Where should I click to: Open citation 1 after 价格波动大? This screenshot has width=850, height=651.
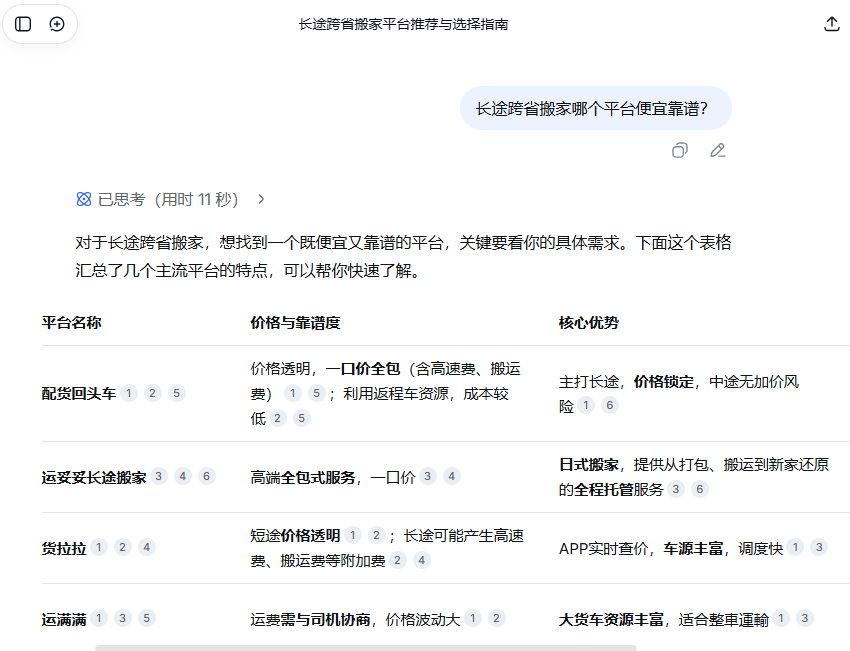473,618
